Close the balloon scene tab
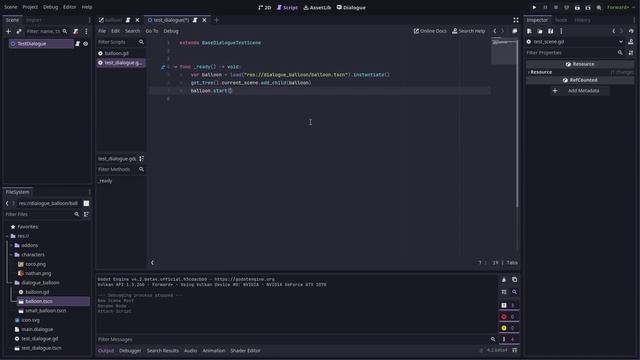 pos(137,20)
